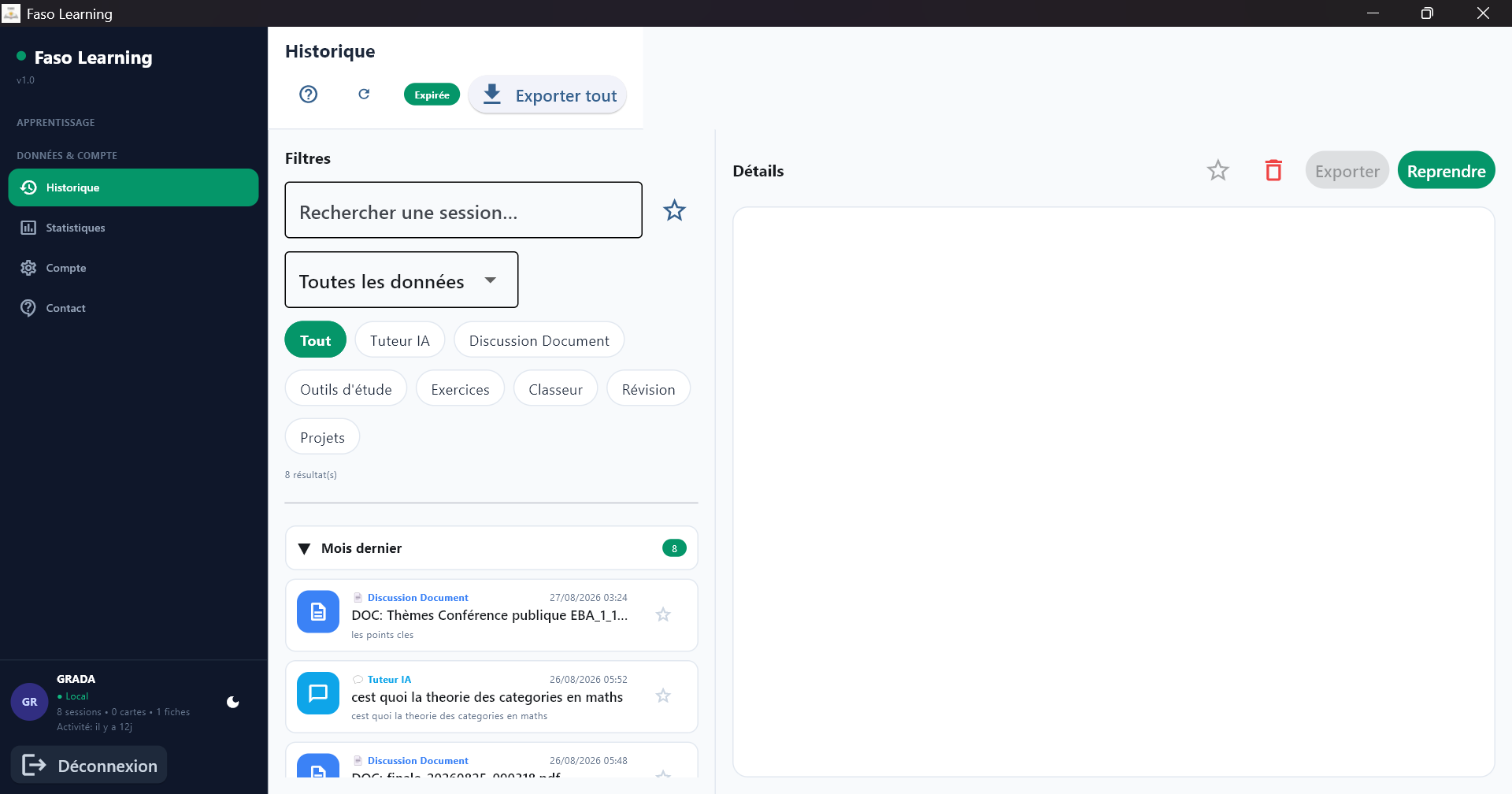
Task: Click the greyed Exporter button in Détails
Action: (x=1347, y=170)
